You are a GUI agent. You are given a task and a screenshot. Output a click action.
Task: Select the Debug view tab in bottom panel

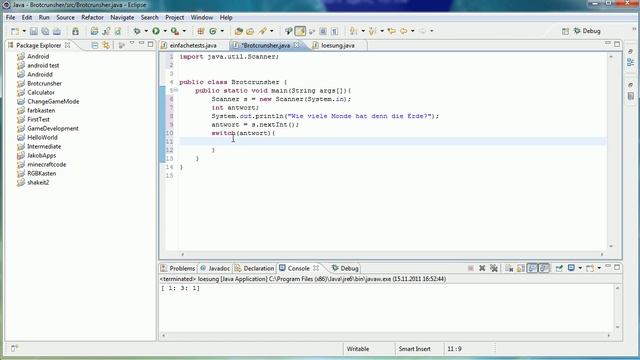click(345, 268)
